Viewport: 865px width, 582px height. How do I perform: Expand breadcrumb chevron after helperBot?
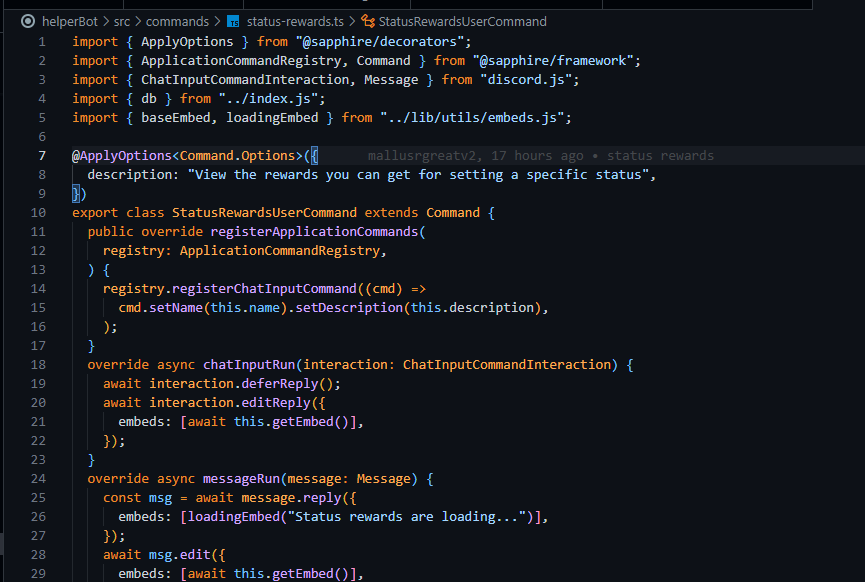tap(105, 22)
